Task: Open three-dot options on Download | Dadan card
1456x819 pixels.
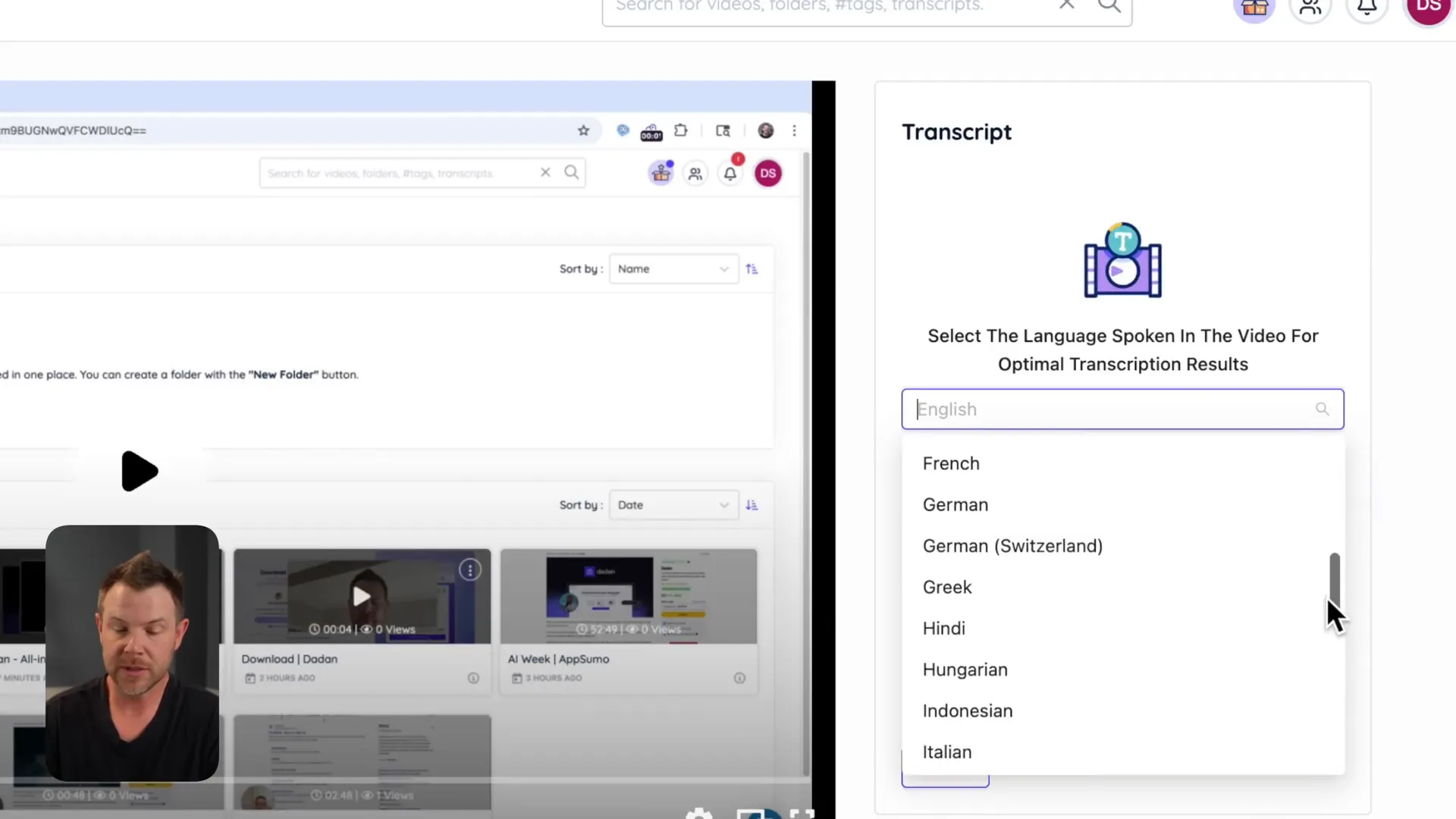Action: 470,570
